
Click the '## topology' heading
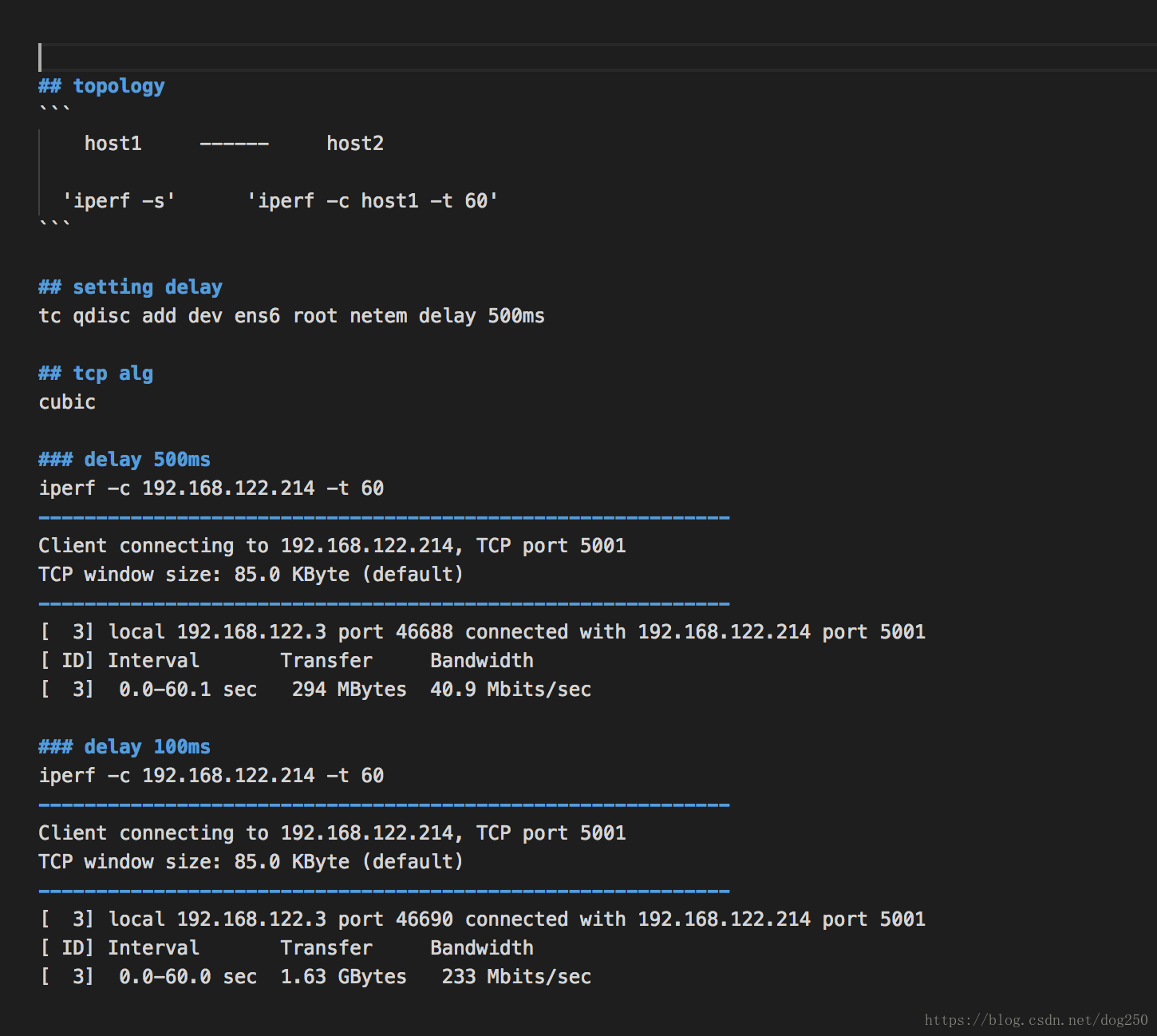pos(101,86)
